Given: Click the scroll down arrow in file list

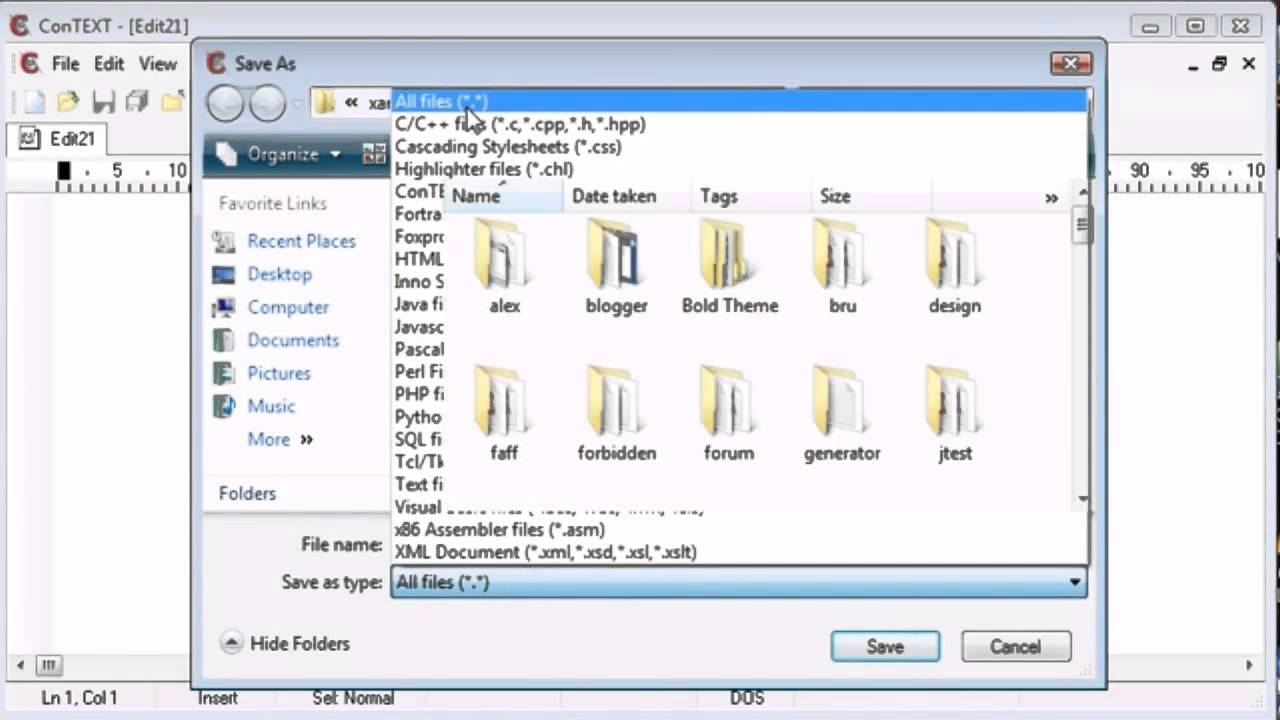Looking at the screenshot, I should [x=1083, y=499].
